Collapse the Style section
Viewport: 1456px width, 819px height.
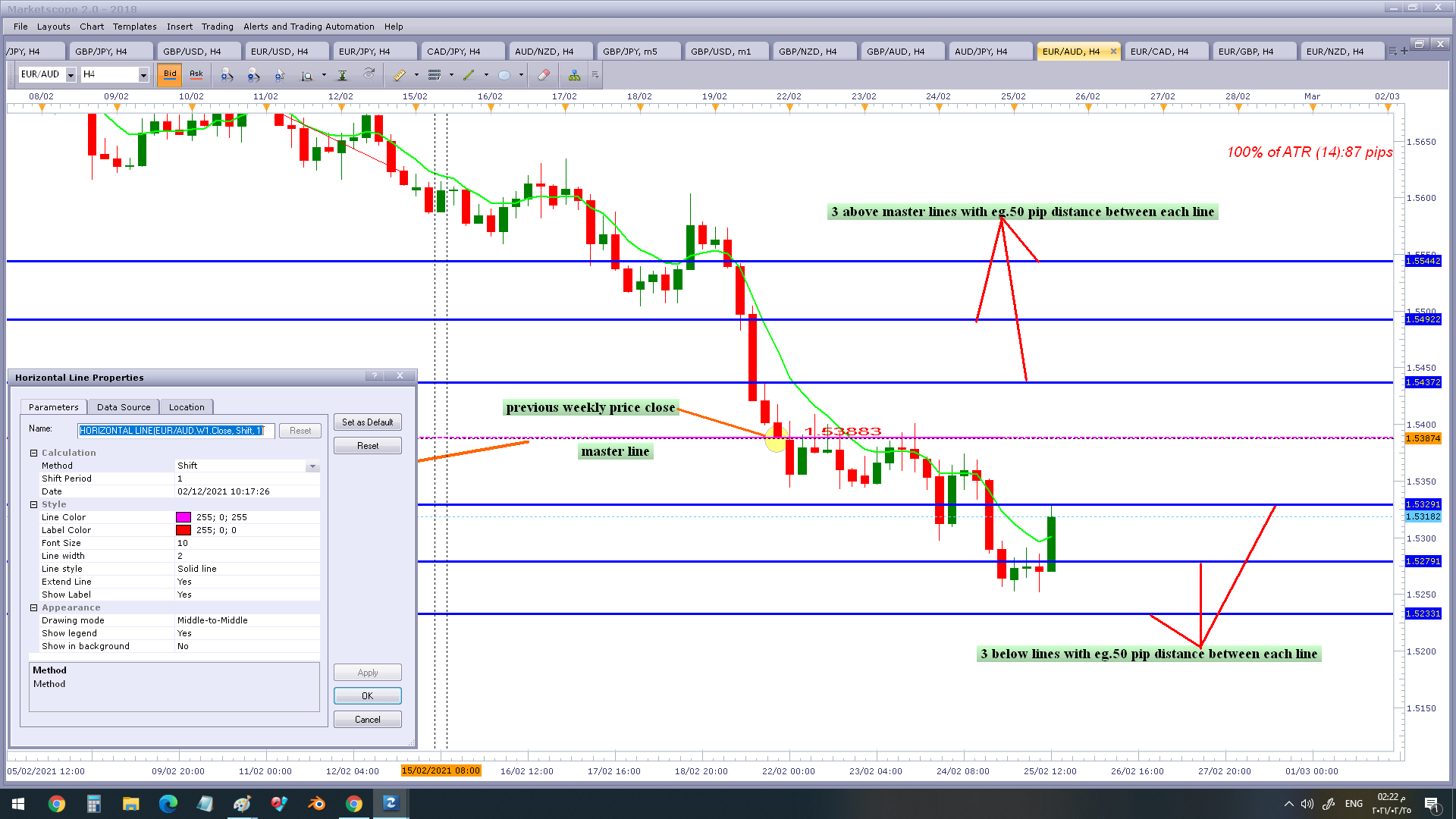click(33, 504)
